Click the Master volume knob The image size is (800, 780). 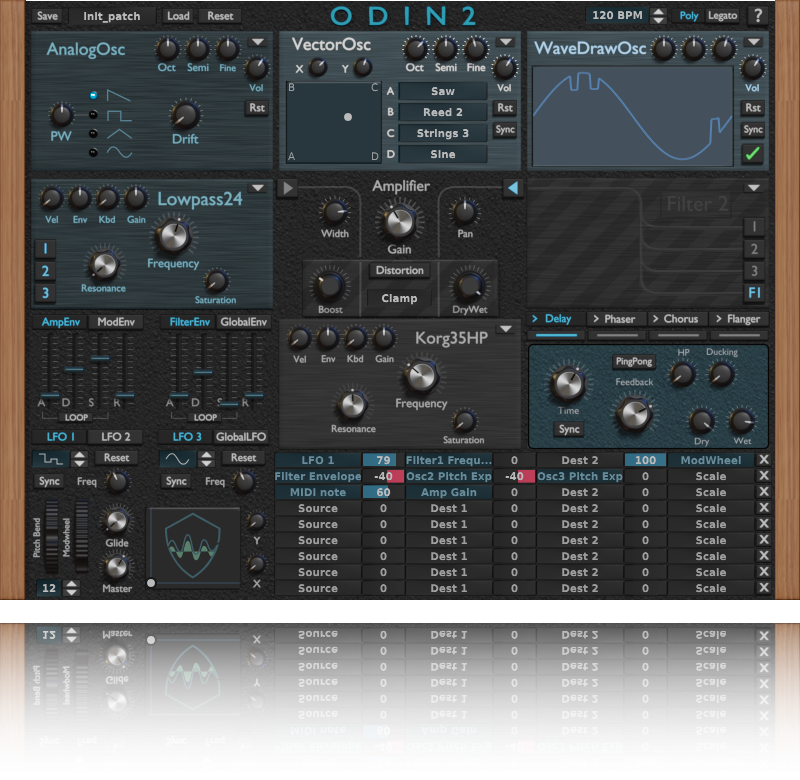pos(116,567)
